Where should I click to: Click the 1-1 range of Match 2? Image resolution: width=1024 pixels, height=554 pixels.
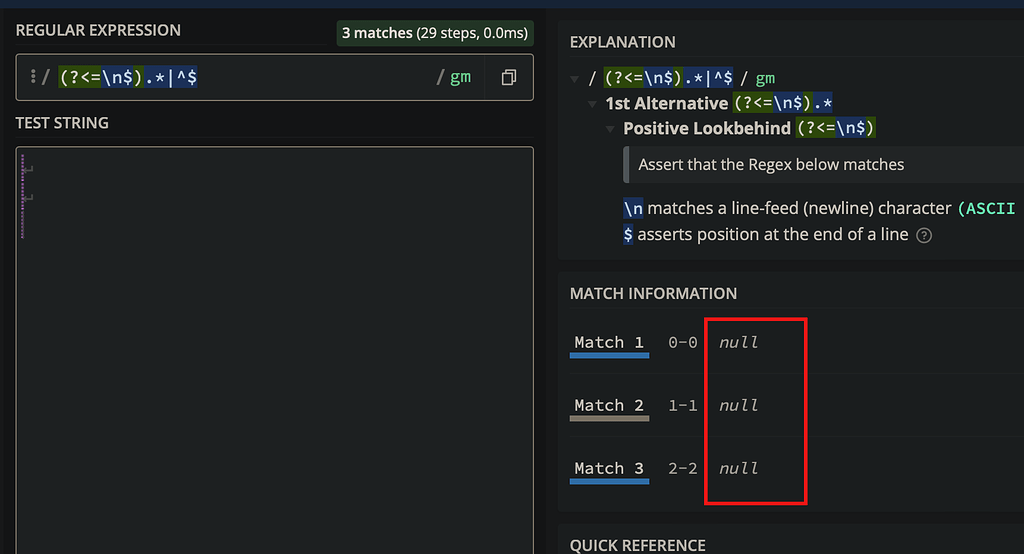682,405
